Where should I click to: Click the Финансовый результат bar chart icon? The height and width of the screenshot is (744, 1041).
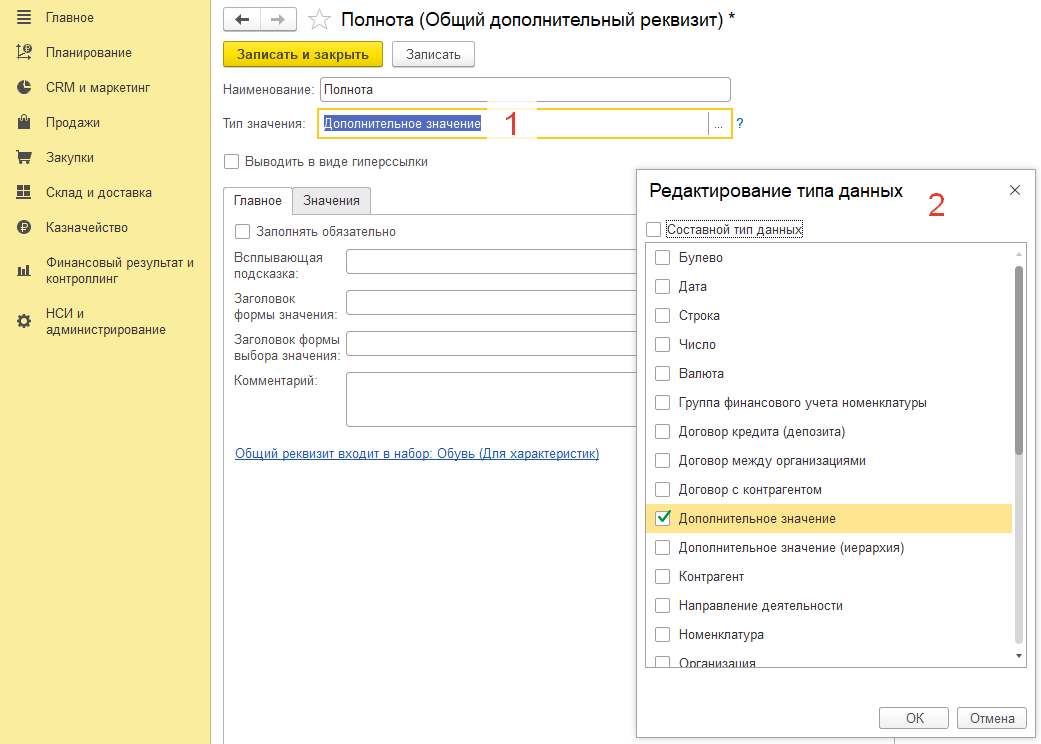(x=24, y=270)
